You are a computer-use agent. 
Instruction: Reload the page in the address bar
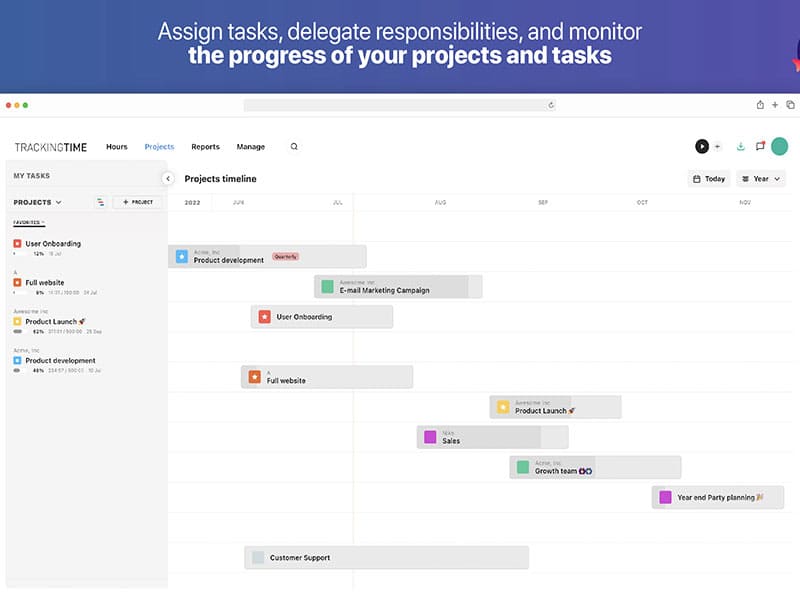[551, 105]
